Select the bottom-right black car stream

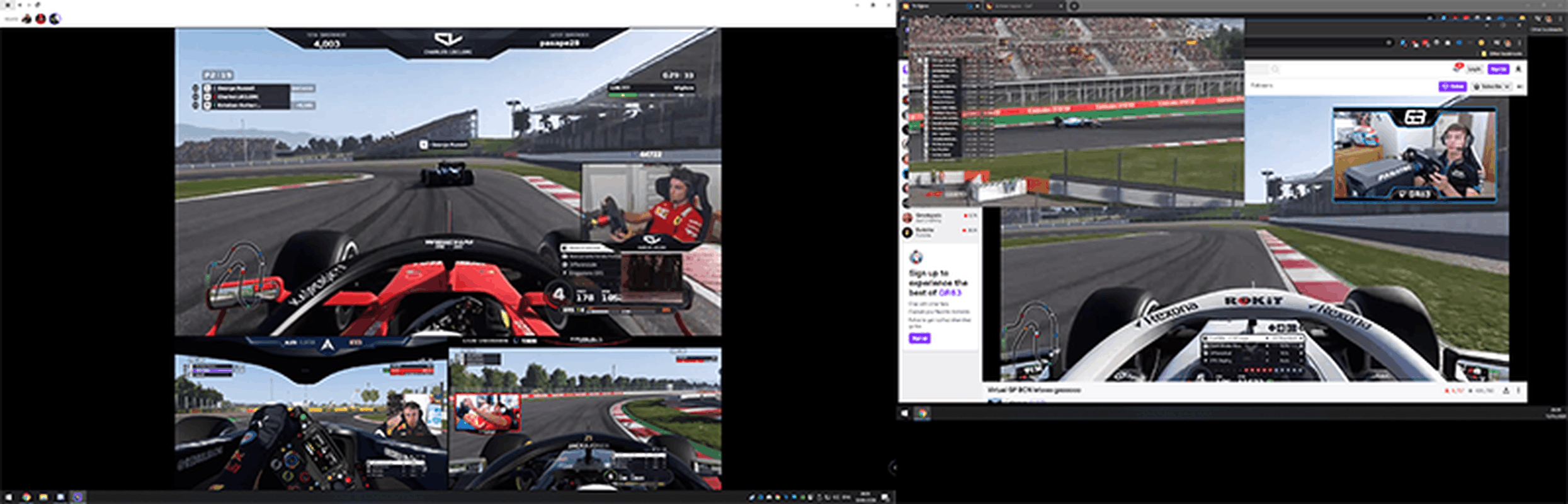point(585,420)
